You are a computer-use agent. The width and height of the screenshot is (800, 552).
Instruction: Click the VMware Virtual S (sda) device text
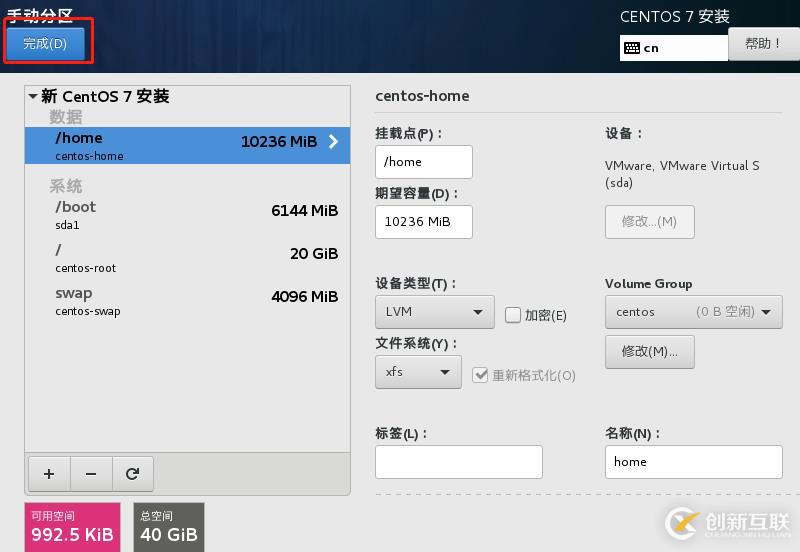click(682, 174)
